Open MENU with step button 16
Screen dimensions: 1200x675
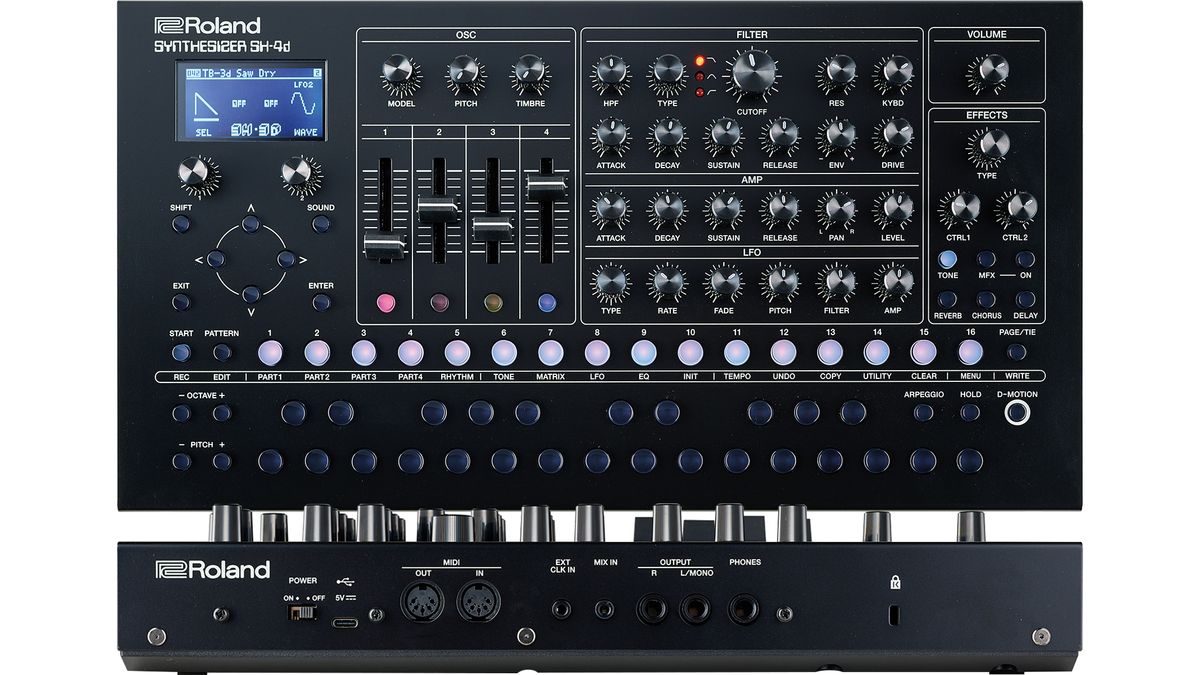[970, 352]
